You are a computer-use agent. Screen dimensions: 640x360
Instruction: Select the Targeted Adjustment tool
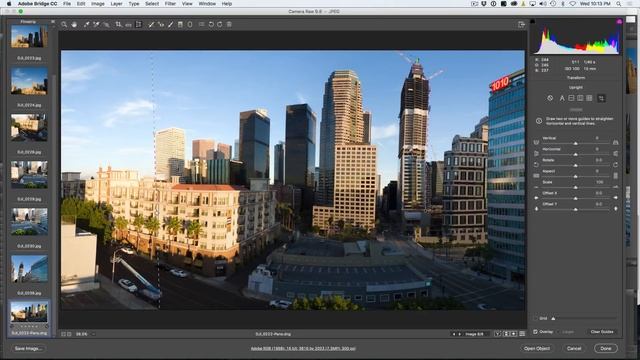106,24
